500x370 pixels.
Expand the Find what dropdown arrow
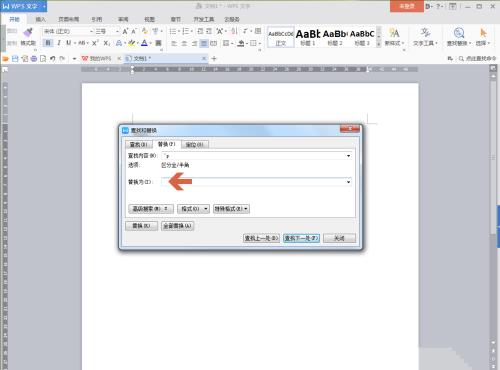[x=348, y=156]
